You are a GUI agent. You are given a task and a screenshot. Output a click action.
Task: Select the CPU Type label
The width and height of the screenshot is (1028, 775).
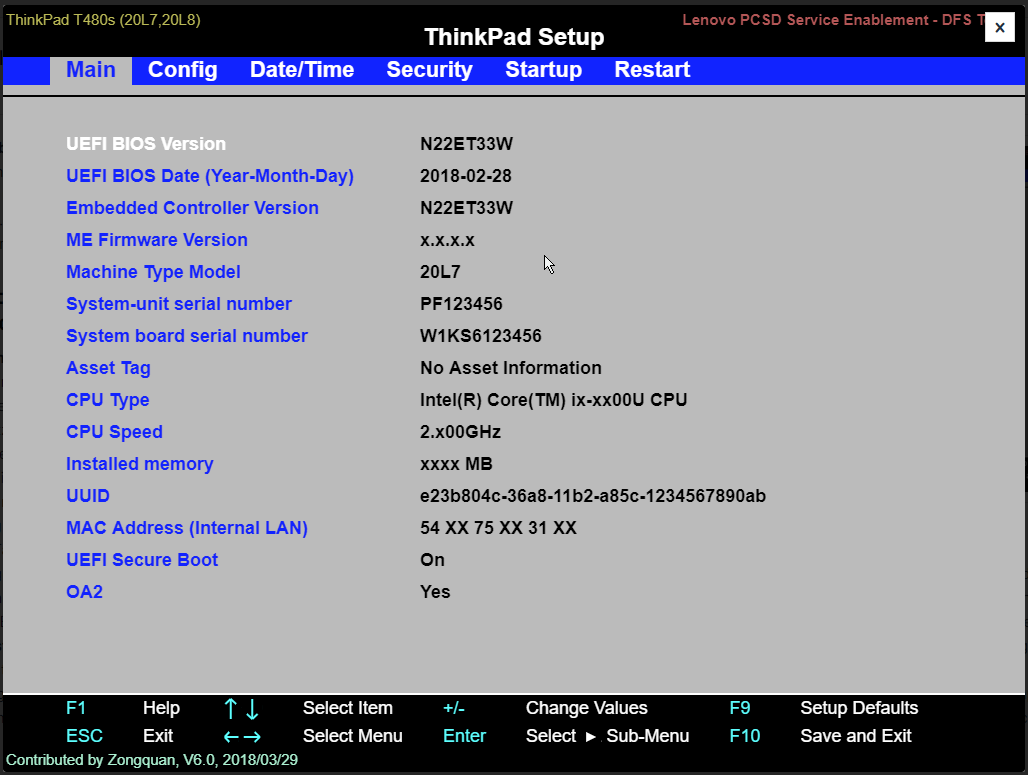(x=108, y=400)
